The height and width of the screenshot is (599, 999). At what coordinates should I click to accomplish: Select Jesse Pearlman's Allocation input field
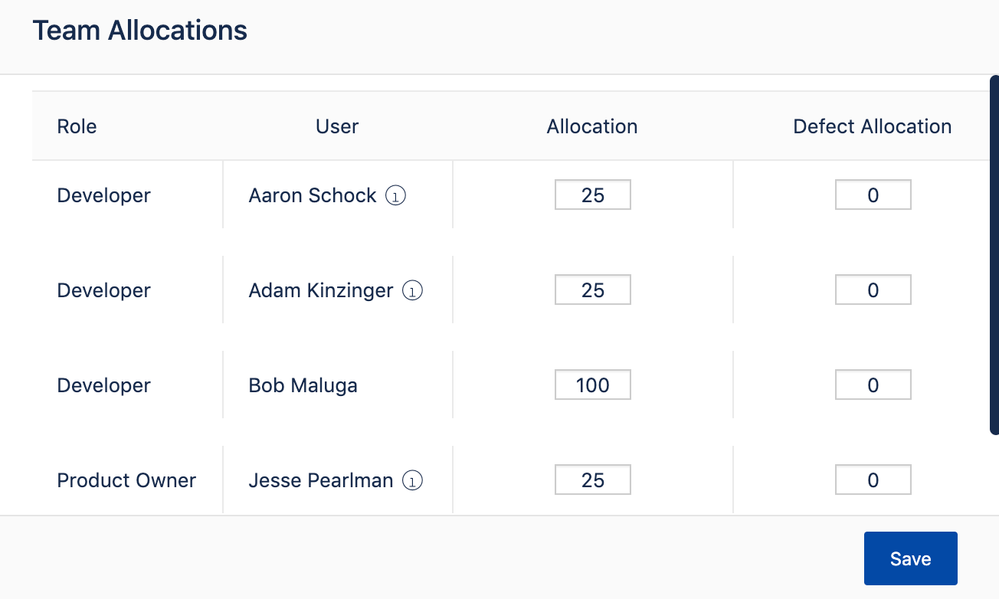pyautogui.click(x=592, y=479)
